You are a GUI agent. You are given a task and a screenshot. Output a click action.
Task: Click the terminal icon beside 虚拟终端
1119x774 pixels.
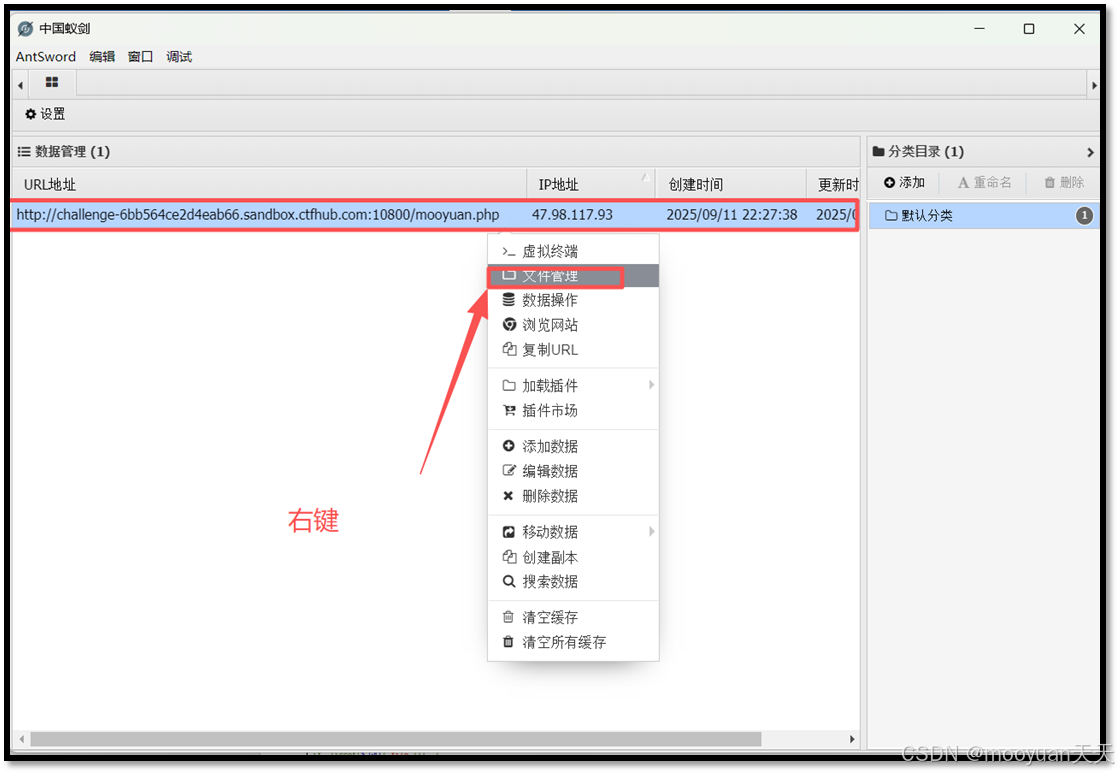(x=508, y=252)
